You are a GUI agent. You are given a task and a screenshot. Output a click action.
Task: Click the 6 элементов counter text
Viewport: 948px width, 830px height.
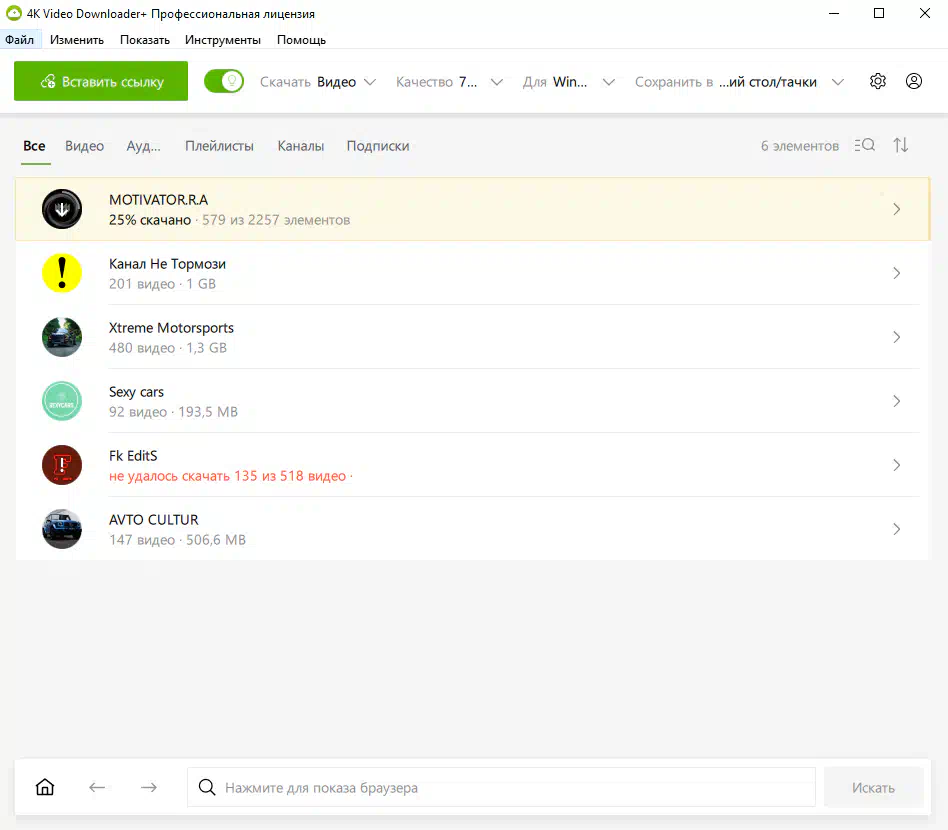coord(800,146)
